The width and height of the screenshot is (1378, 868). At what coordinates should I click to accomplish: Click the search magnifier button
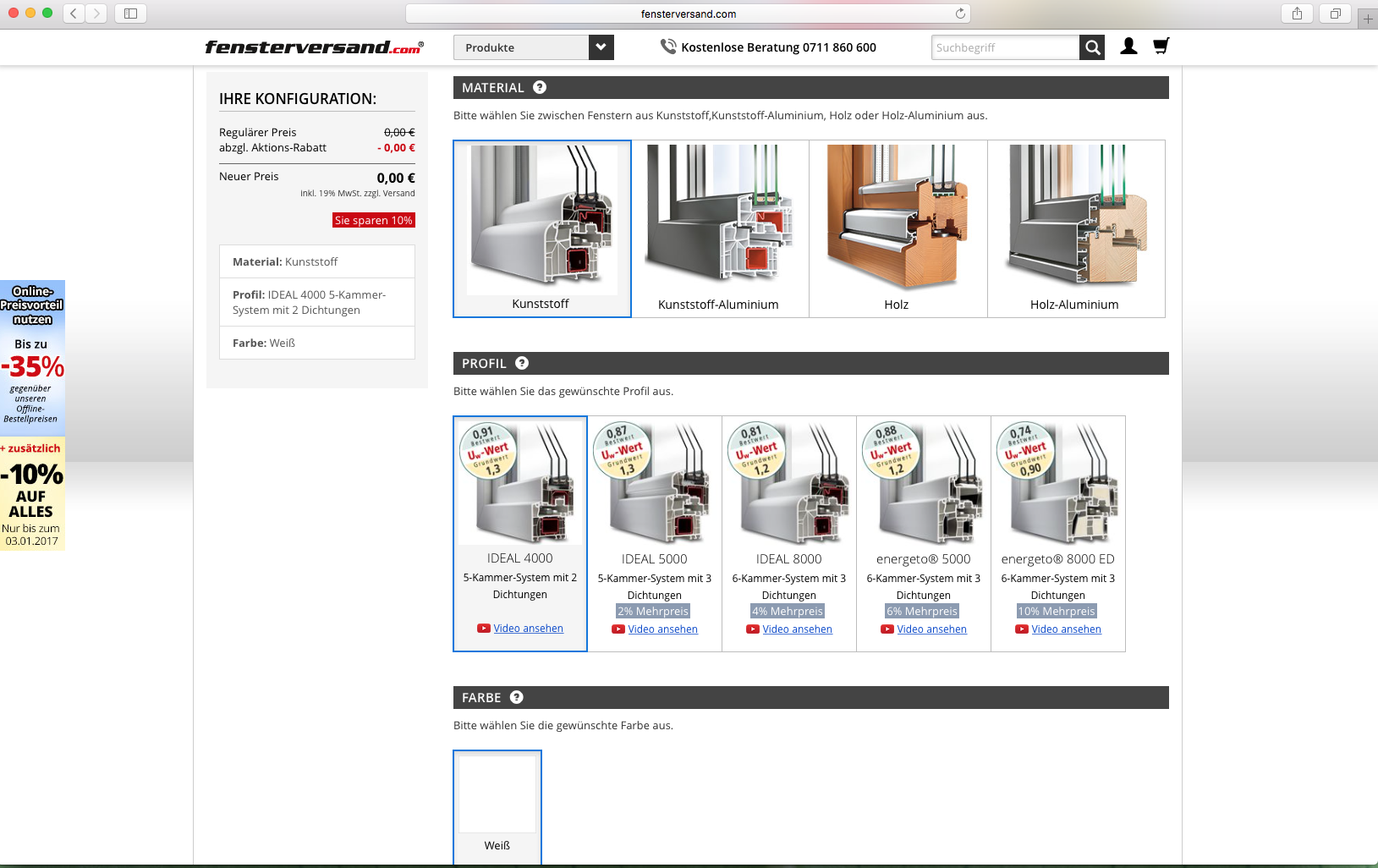pos(1092,47)
